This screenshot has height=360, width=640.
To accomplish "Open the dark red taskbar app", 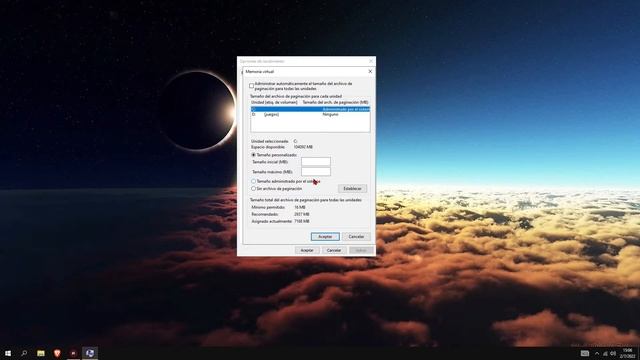I will coord(73,353).
